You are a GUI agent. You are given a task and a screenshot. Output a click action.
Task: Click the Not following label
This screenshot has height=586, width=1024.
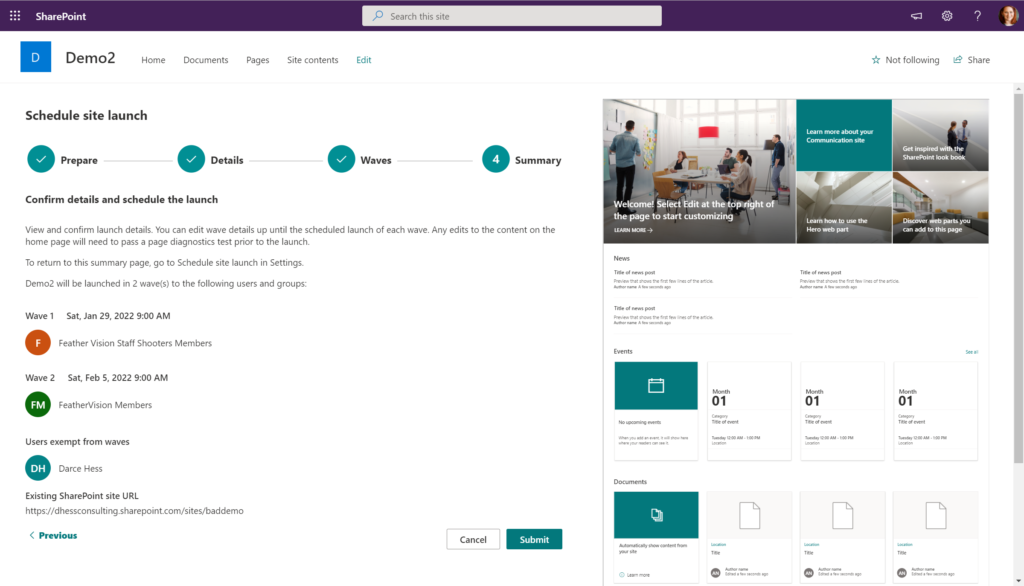912,59
